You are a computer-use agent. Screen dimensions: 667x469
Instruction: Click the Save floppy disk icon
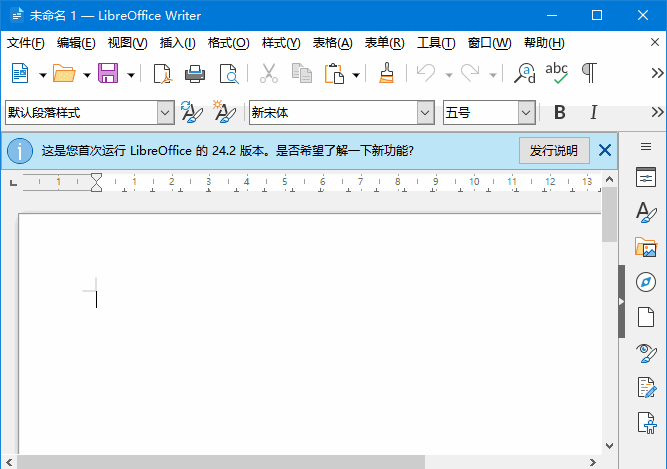(x=108, y=74)
